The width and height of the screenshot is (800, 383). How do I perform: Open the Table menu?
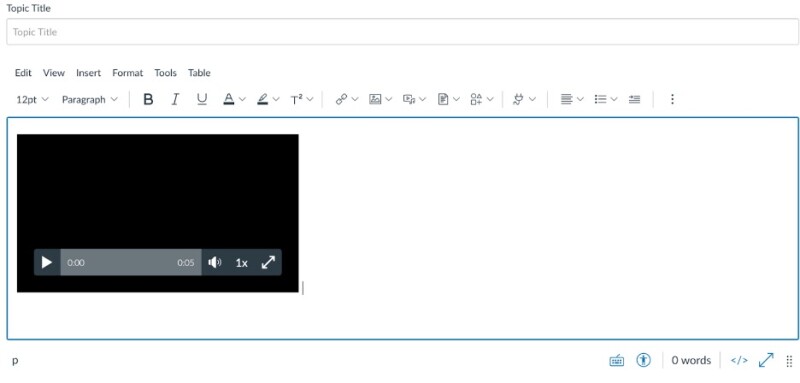coord(199,73)
